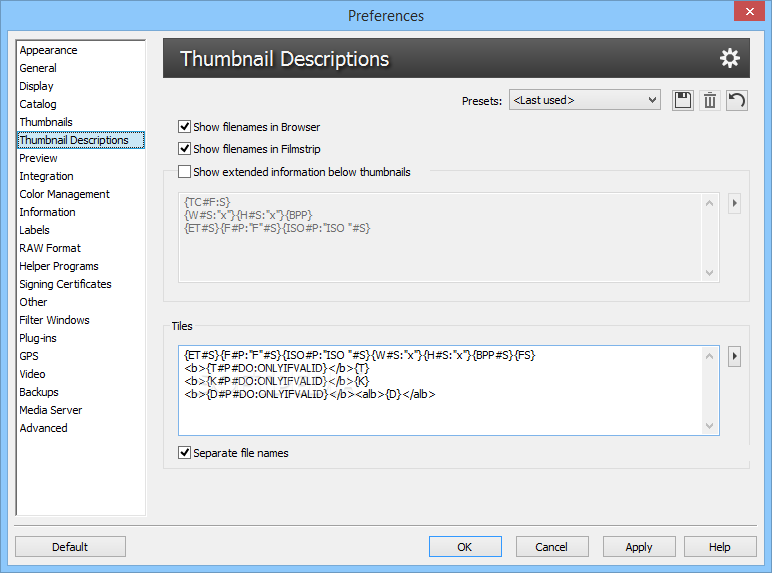
Task: Open the Presets Last used dropdown
Action: tap(584, 100)
